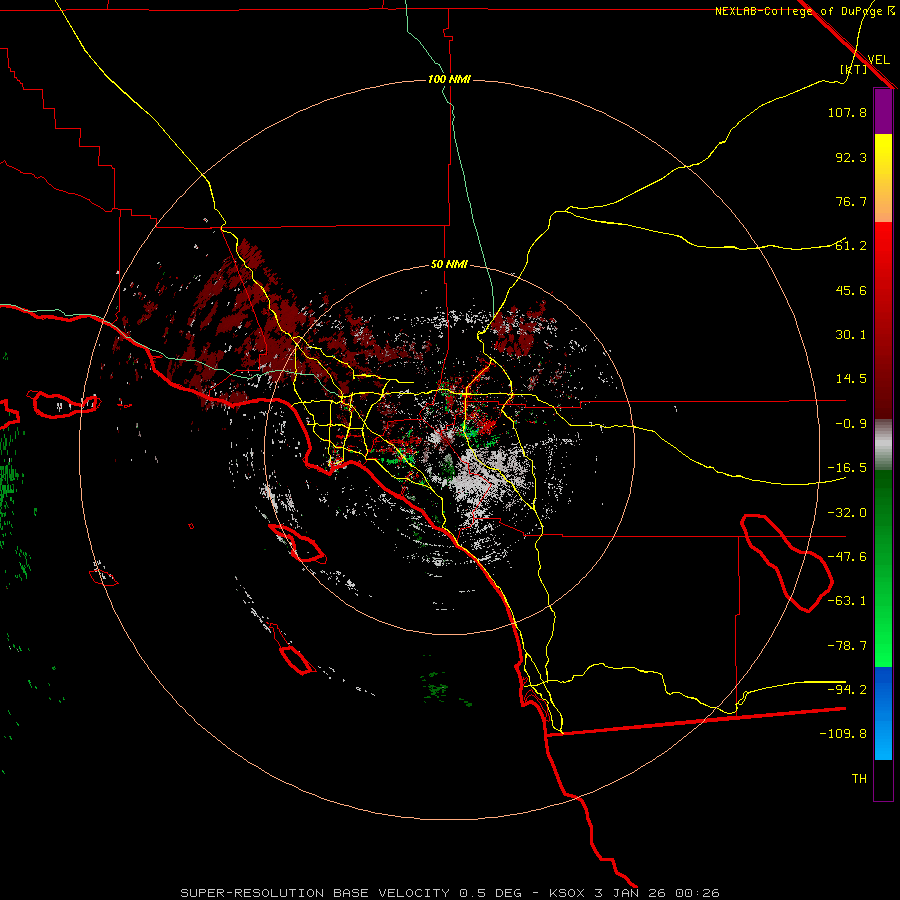Pick the blue segment of the color bar
This screenshot has width=900, height=900.
click(x=883, y=713)
